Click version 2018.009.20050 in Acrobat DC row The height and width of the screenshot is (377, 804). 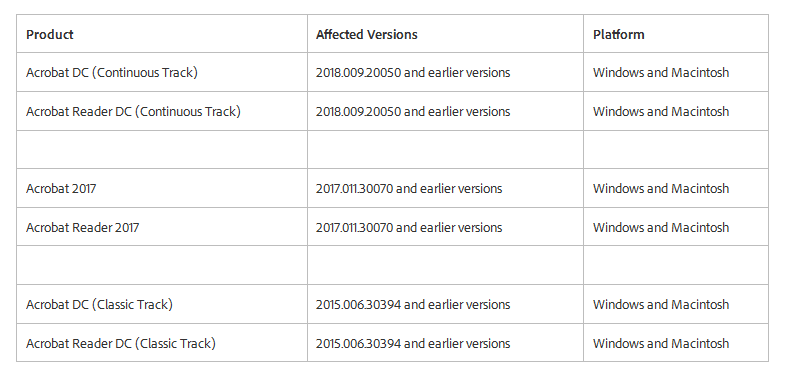tap(358, 73)
